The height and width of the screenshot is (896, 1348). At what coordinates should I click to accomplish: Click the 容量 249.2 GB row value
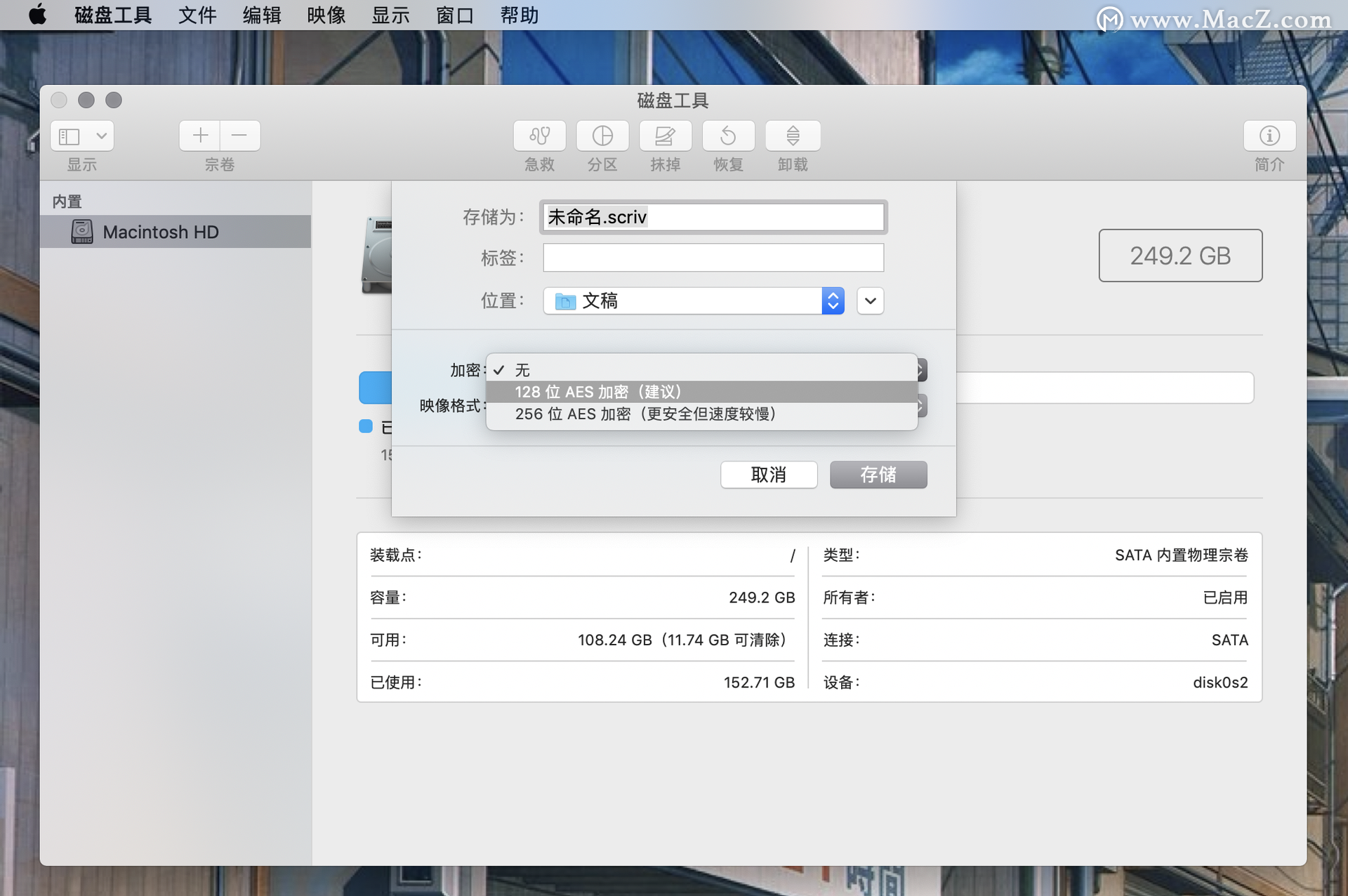(762, 598)
